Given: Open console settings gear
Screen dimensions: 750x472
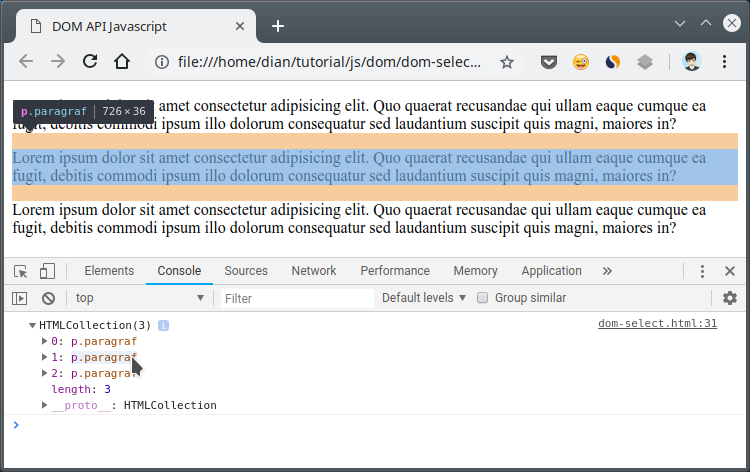Looking at the screenshot, I should 729,298.
